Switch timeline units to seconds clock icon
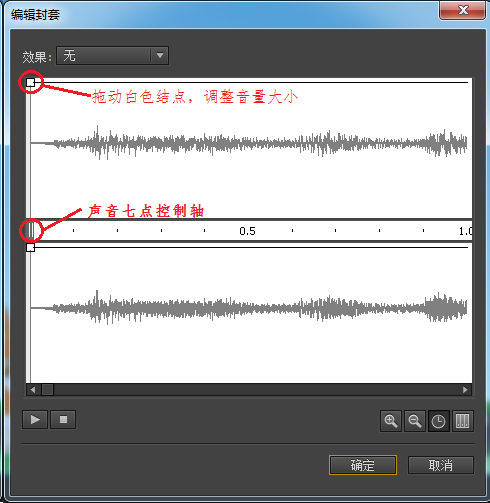 (439, 421)
